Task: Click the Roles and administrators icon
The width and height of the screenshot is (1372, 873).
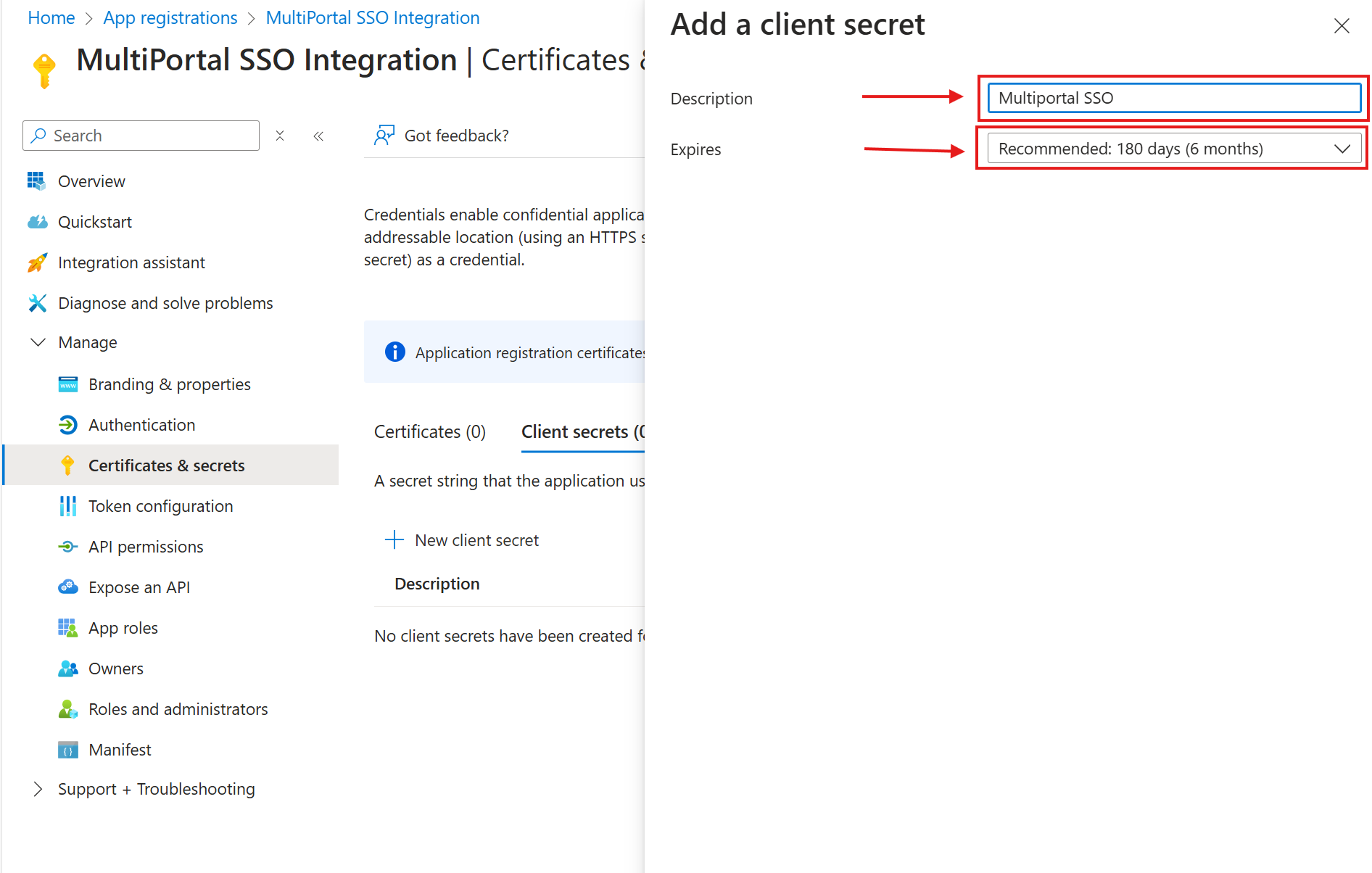Action: pos(67,709)
